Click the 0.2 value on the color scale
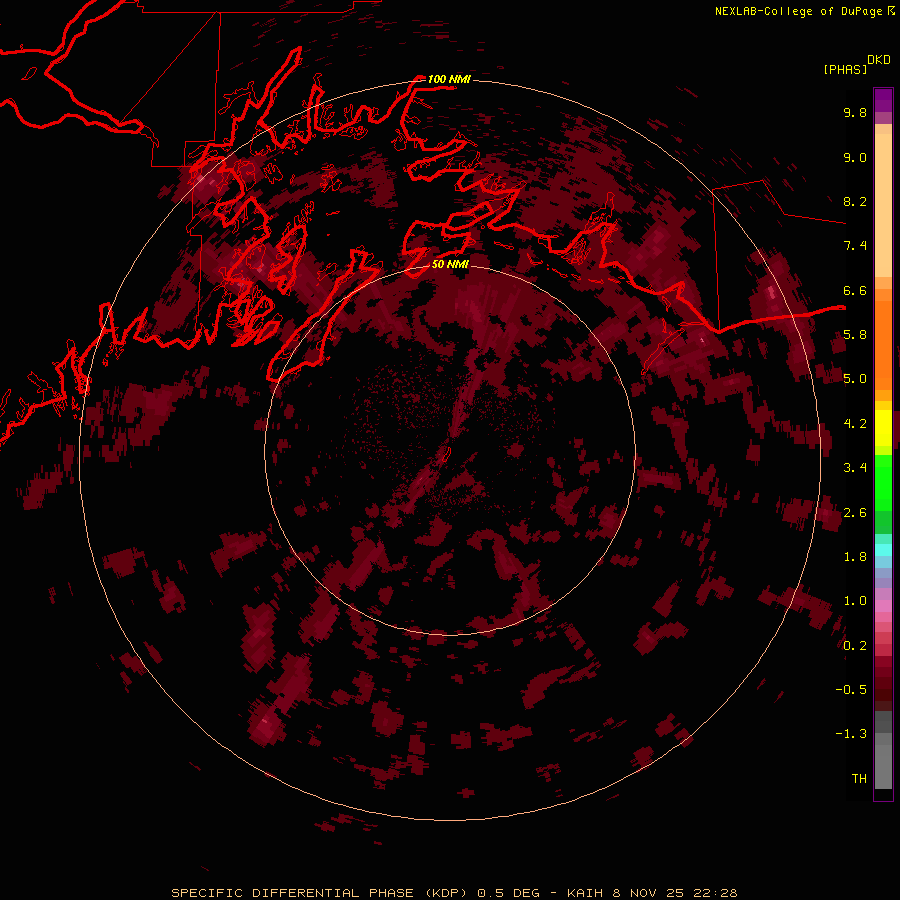The height and width of the screenshot is (900, 900). (x=855, y=646)
